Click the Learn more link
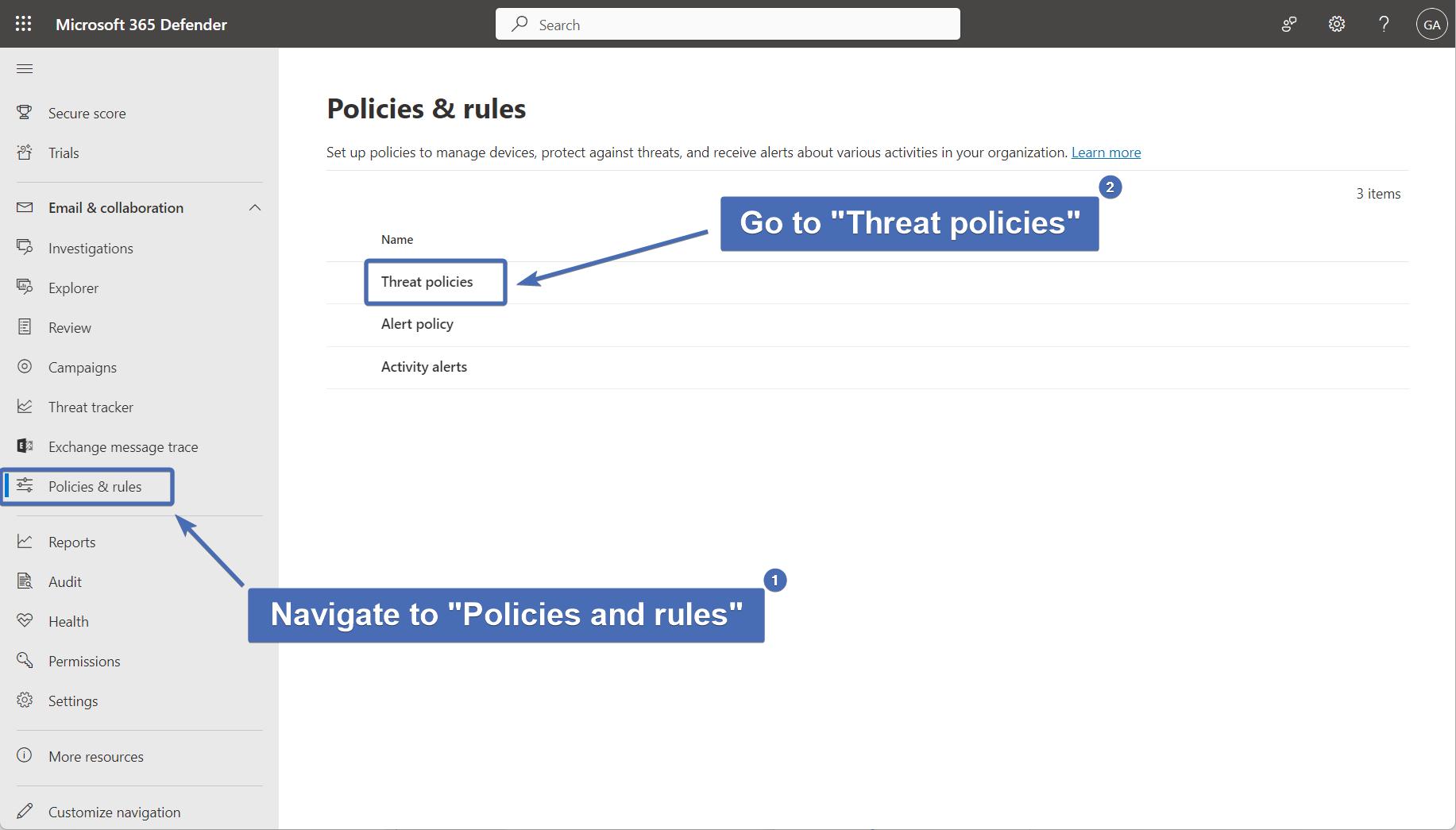Screen dimensions: 1456x830 1106,152
